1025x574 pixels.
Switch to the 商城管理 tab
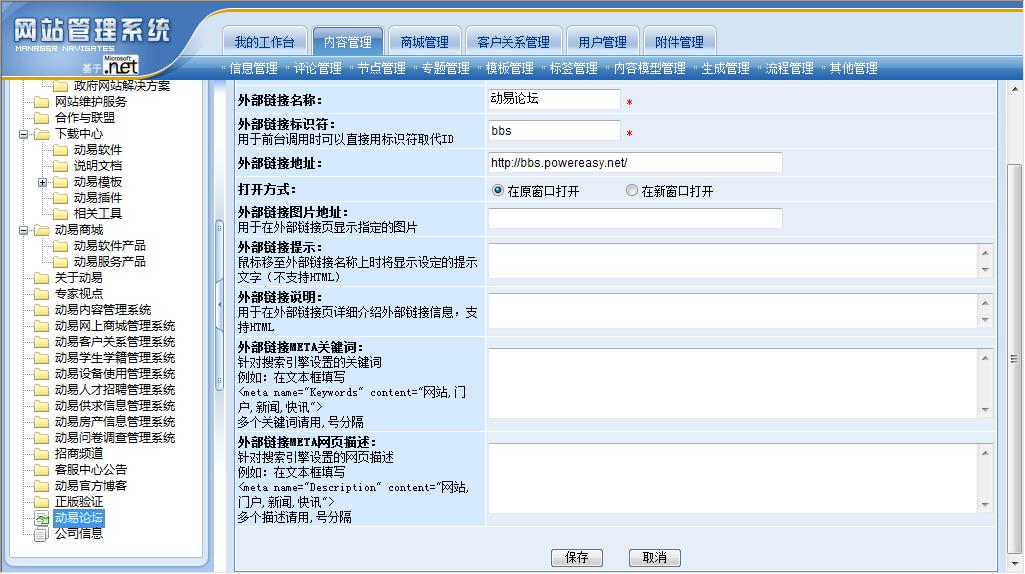coord(424,42)
